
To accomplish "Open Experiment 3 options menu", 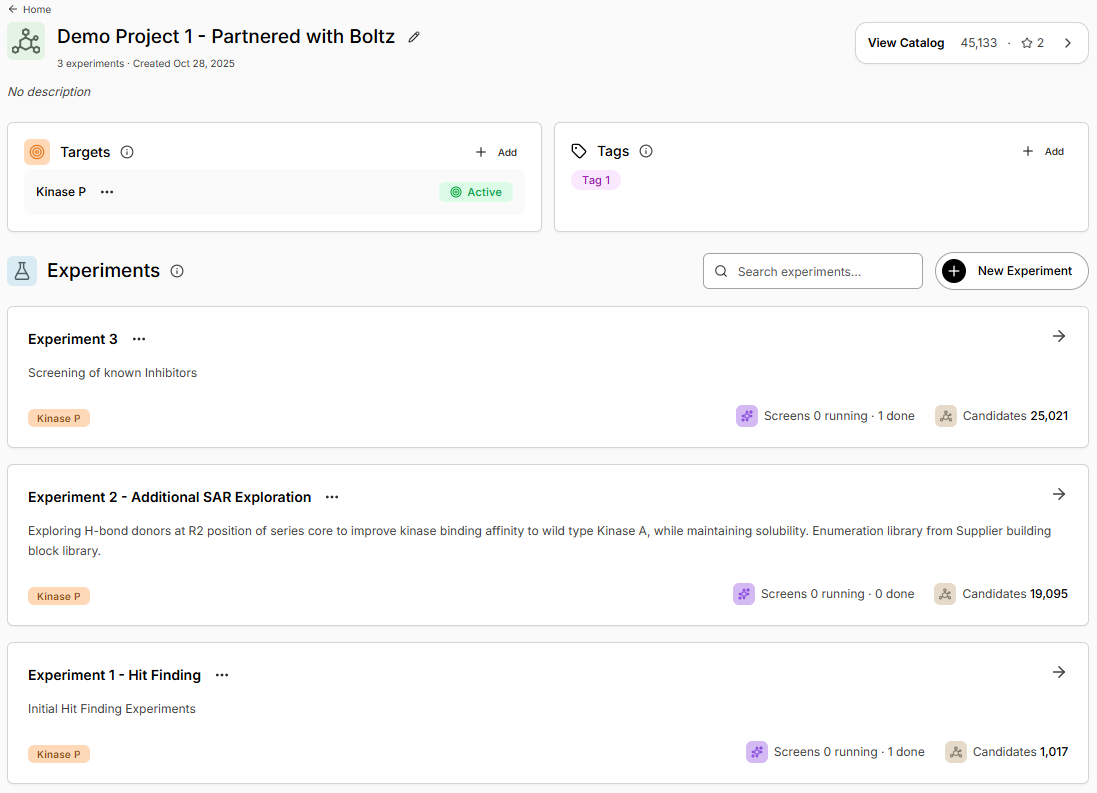I will pyautogui.click(x=139, y=339).
